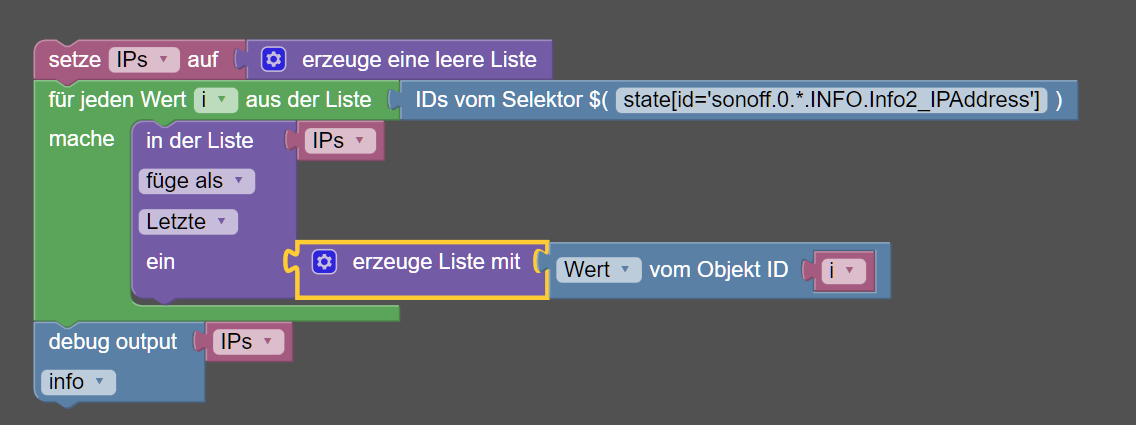Click the 'erzeuge eine leere Liste' block text

(x=418, y=60)
